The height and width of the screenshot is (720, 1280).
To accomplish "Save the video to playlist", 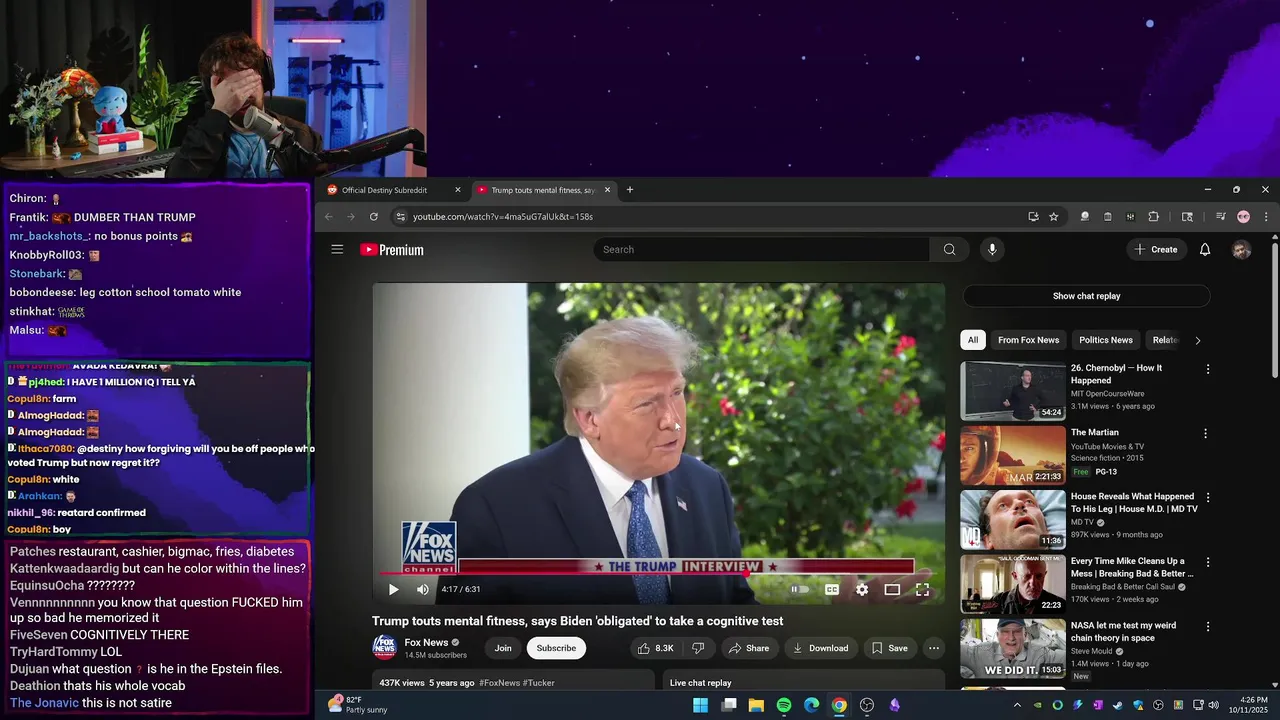I will pyautogui.click(x=889, y=648).
